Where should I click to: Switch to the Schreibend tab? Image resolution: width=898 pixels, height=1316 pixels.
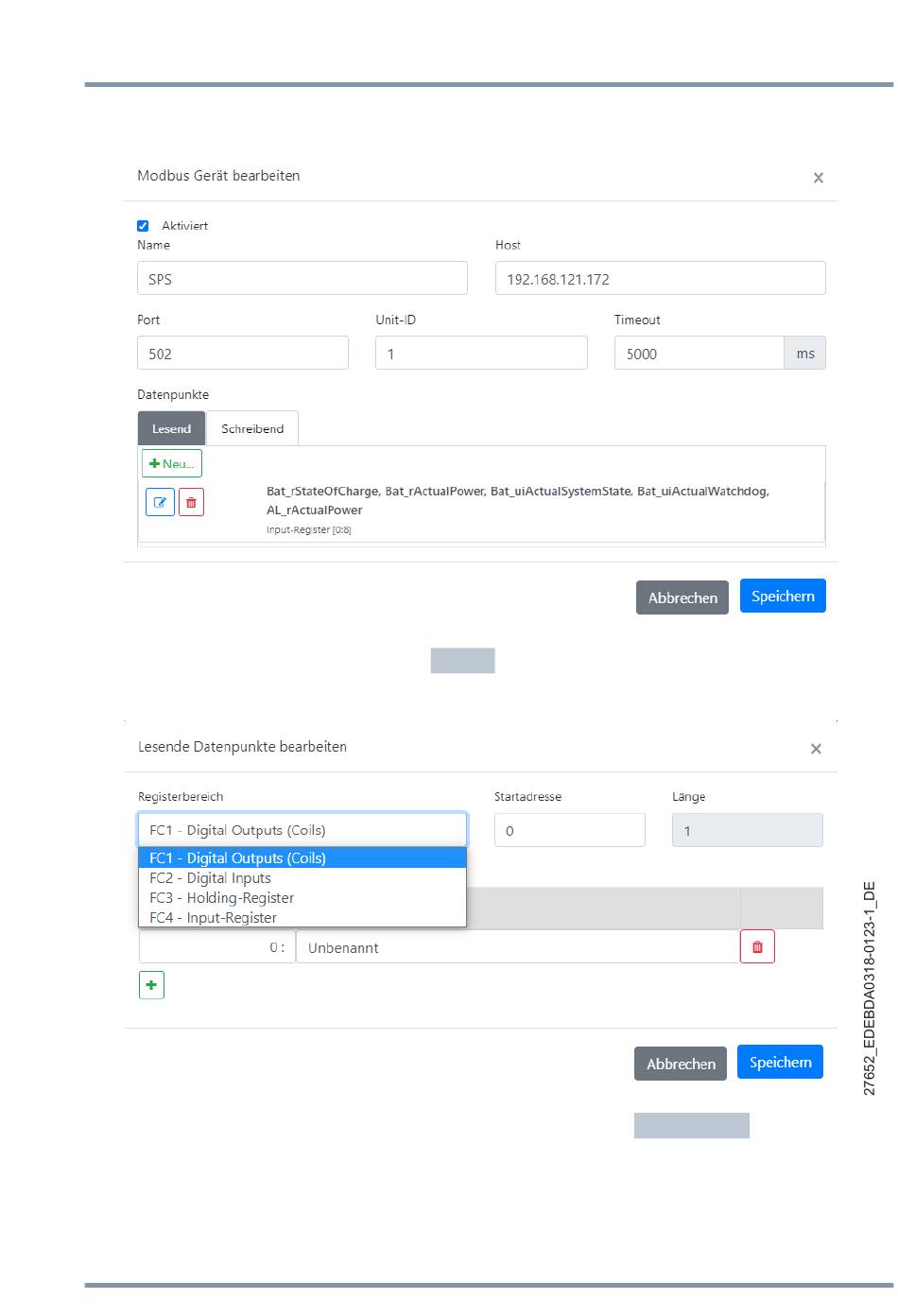(252, 428)
